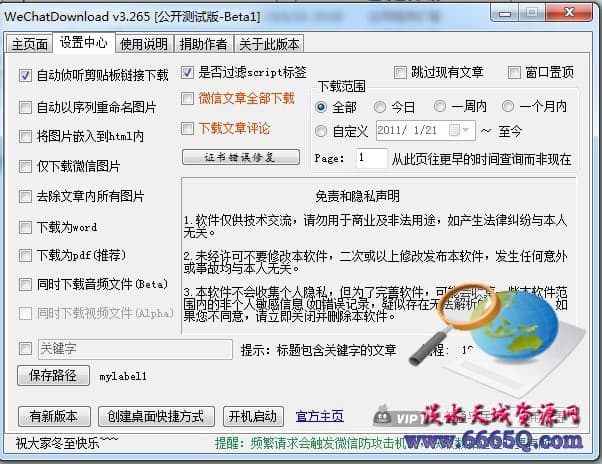Choose 一个月内 download range

pyautogui.click(x=508, y=106)
